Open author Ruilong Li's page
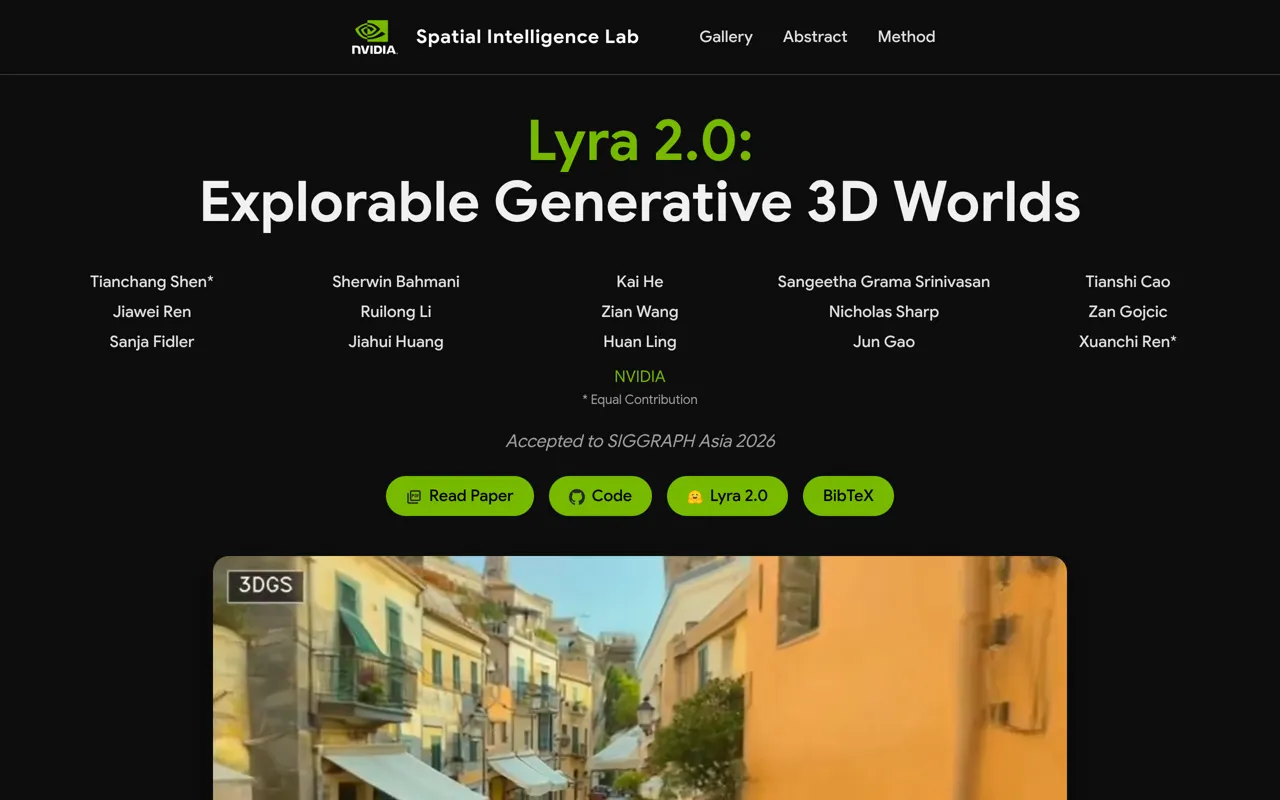 396,312
